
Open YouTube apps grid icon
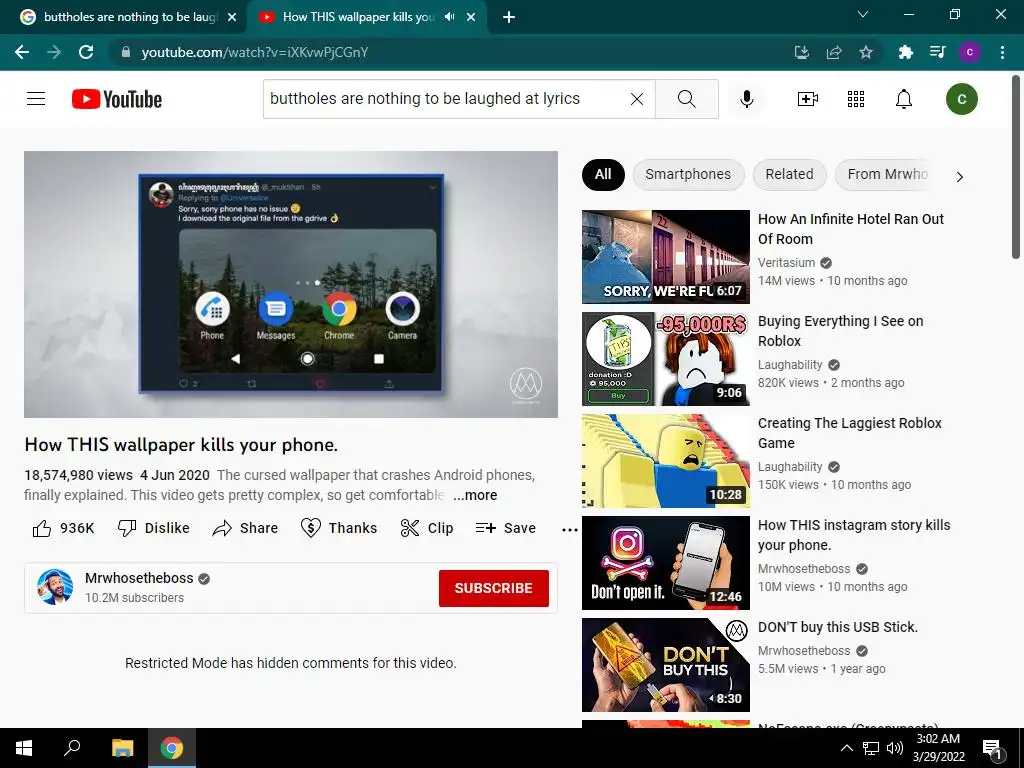coord(856,99)
